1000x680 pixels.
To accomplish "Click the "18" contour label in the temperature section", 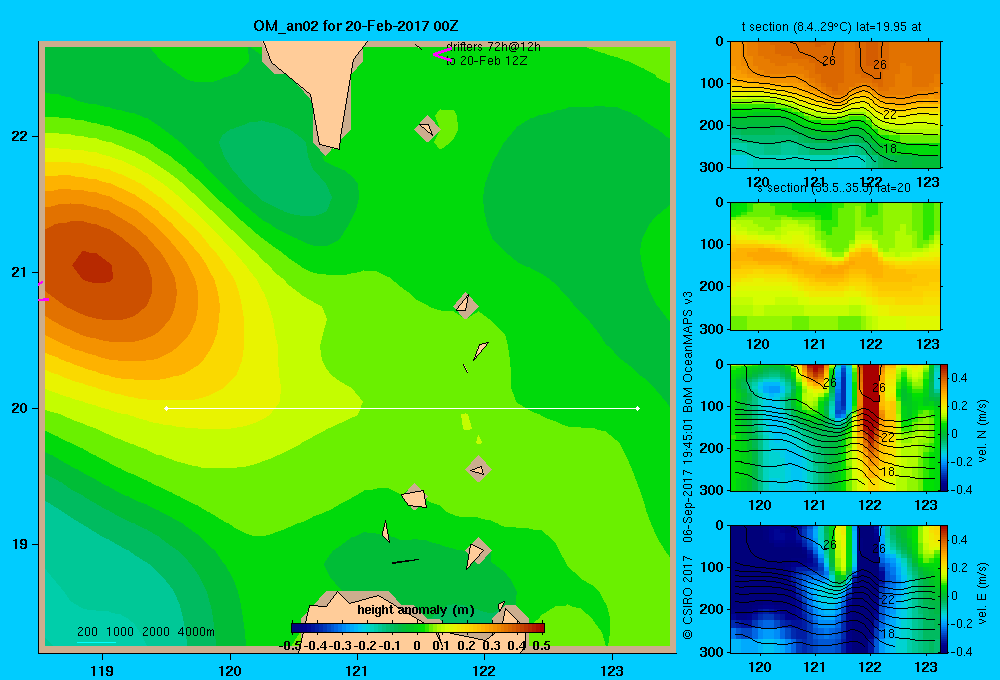I will [890, 148].
